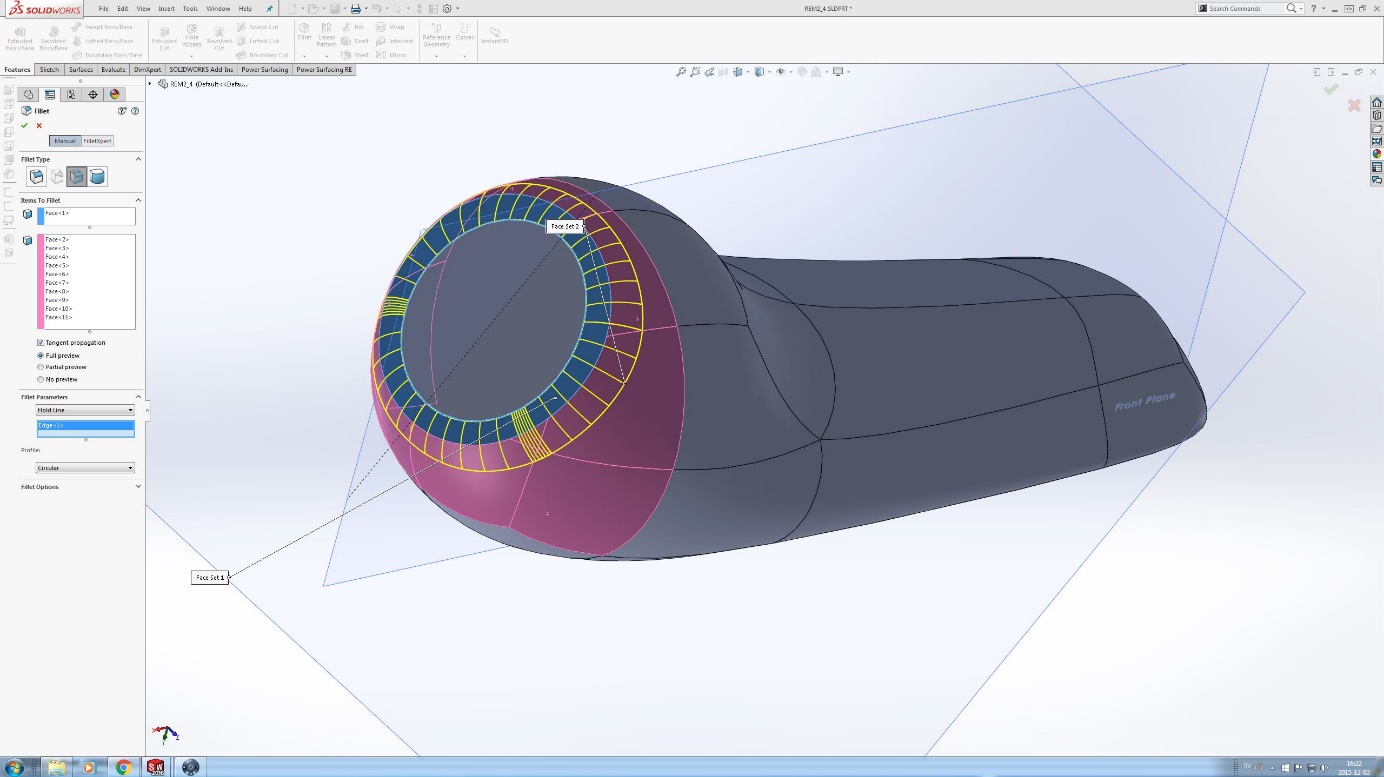Viewport: 1384px width, 777px height.
Task: Select Face<5> in the faces list
Action: pyautogui.click(x=57, y=265)
